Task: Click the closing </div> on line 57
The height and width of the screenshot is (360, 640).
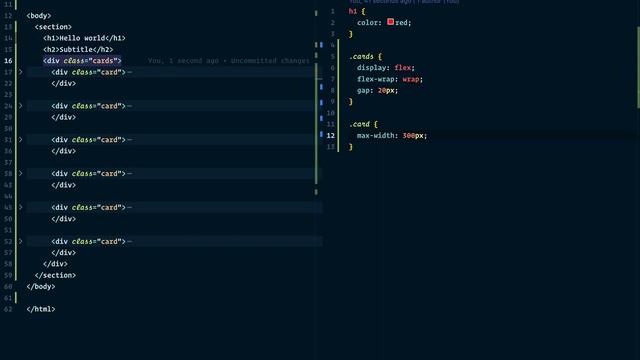Action: click(x=63, y=253)
